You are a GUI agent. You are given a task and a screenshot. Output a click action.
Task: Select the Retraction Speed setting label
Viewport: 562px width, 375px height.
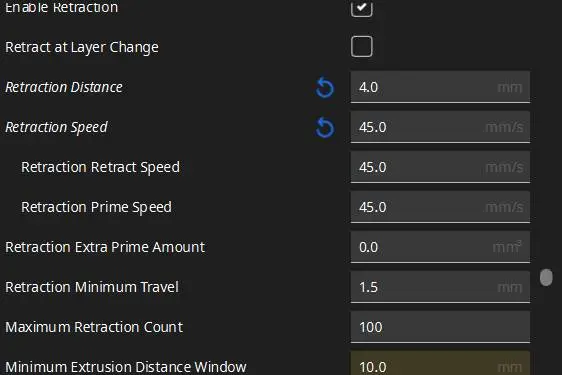[56, 128]
